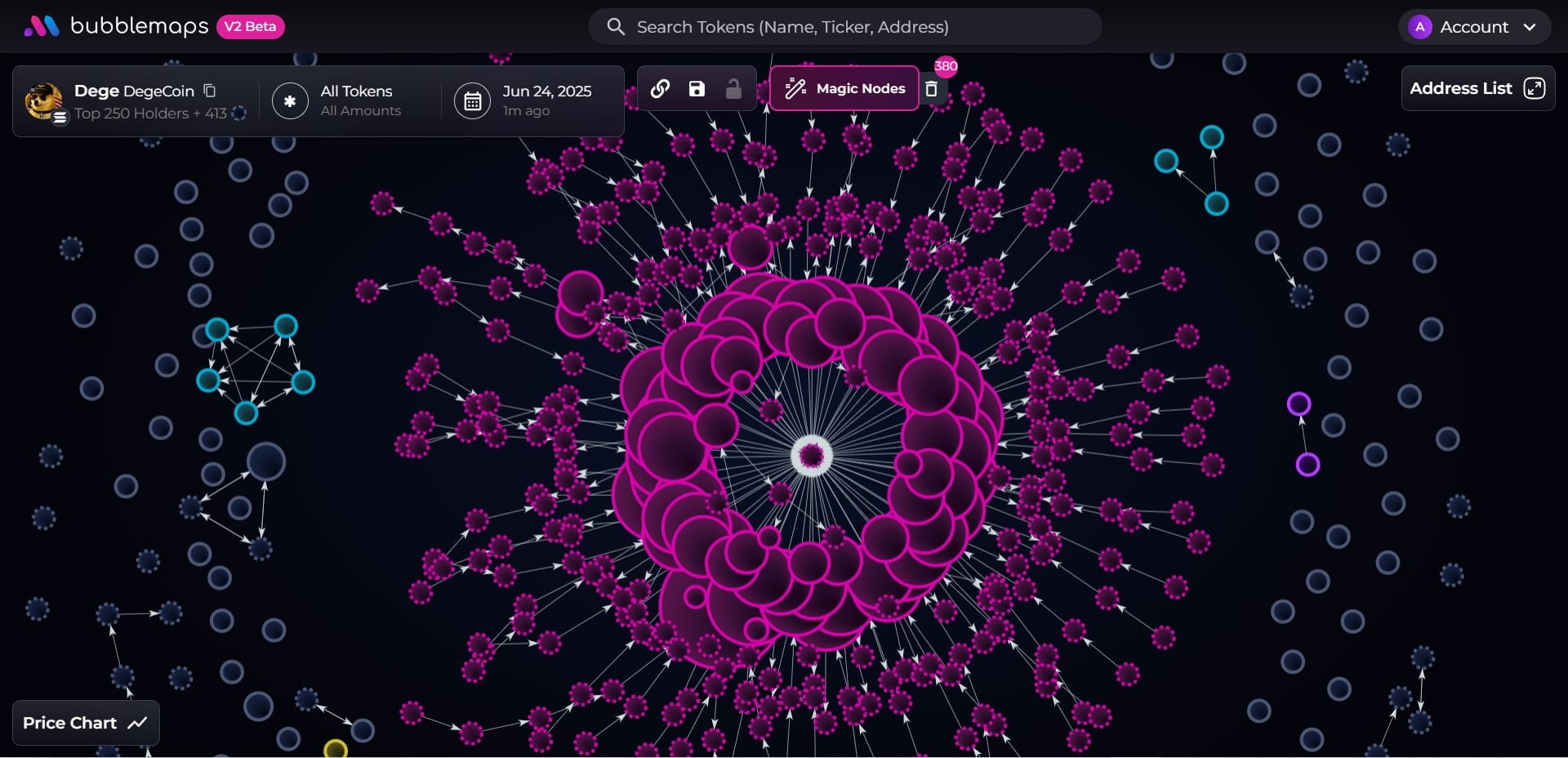Click the trash icon to clear nodes
This screenshot has width=1568, height=758.
click(x=931, y=88)
